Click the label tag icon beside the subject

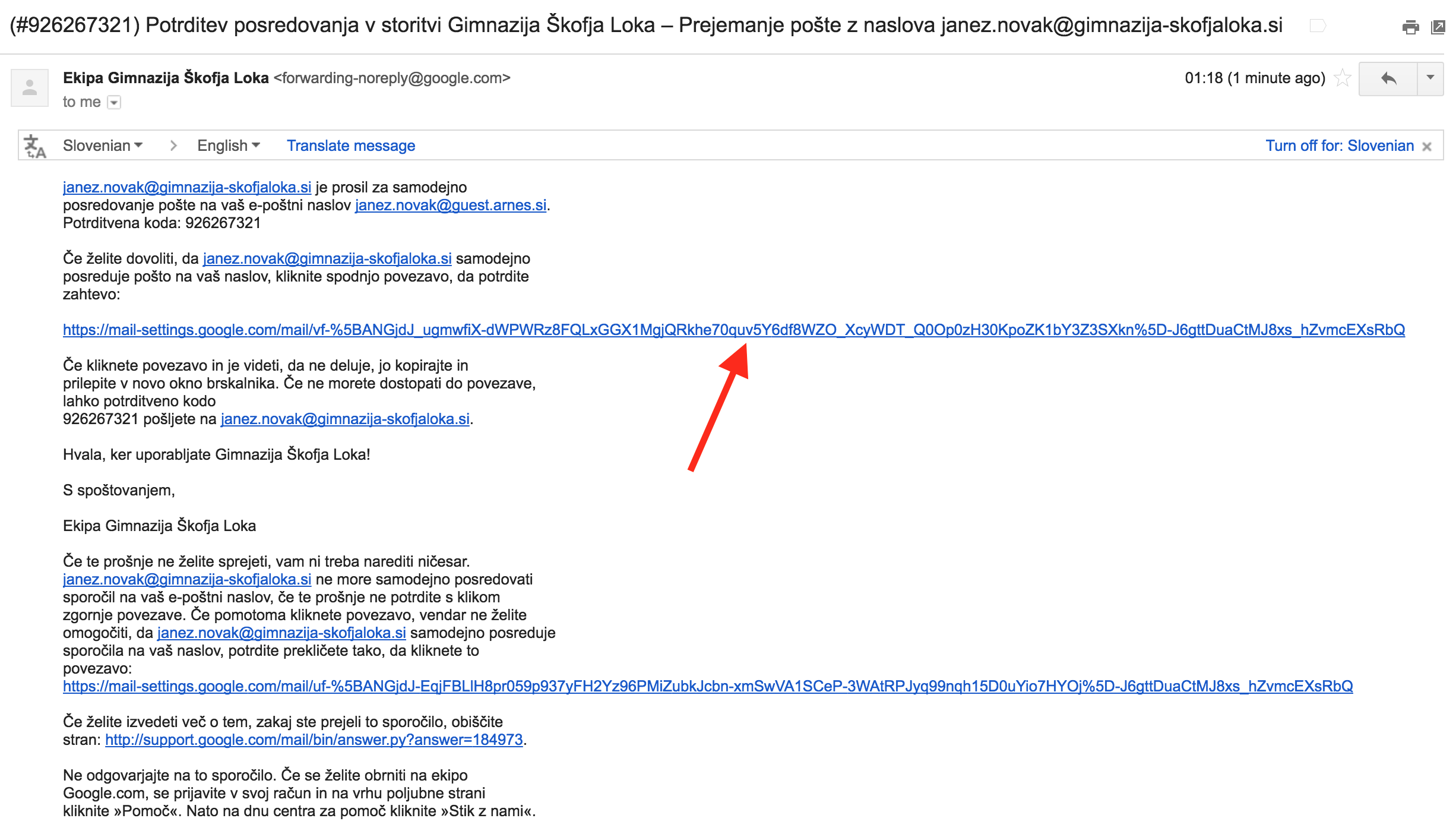coord(1318,26)
